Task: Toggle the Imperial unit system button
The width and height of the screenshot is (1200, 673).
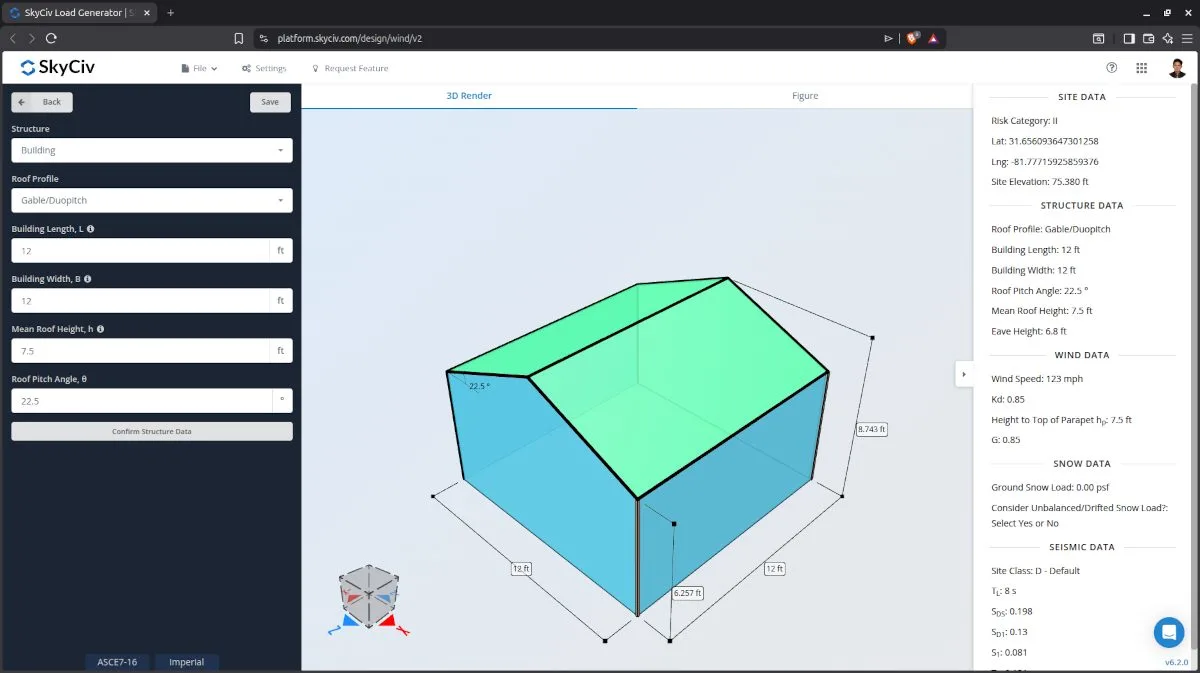Action: tap(186, 662)
